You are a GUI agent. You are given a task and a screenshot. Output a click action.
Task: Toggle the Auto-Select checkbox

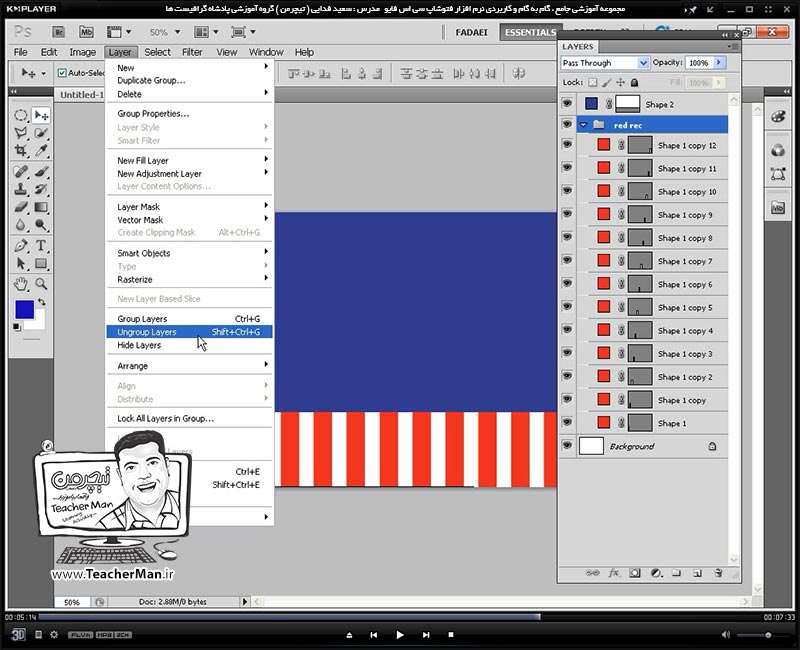click(62, 73)
